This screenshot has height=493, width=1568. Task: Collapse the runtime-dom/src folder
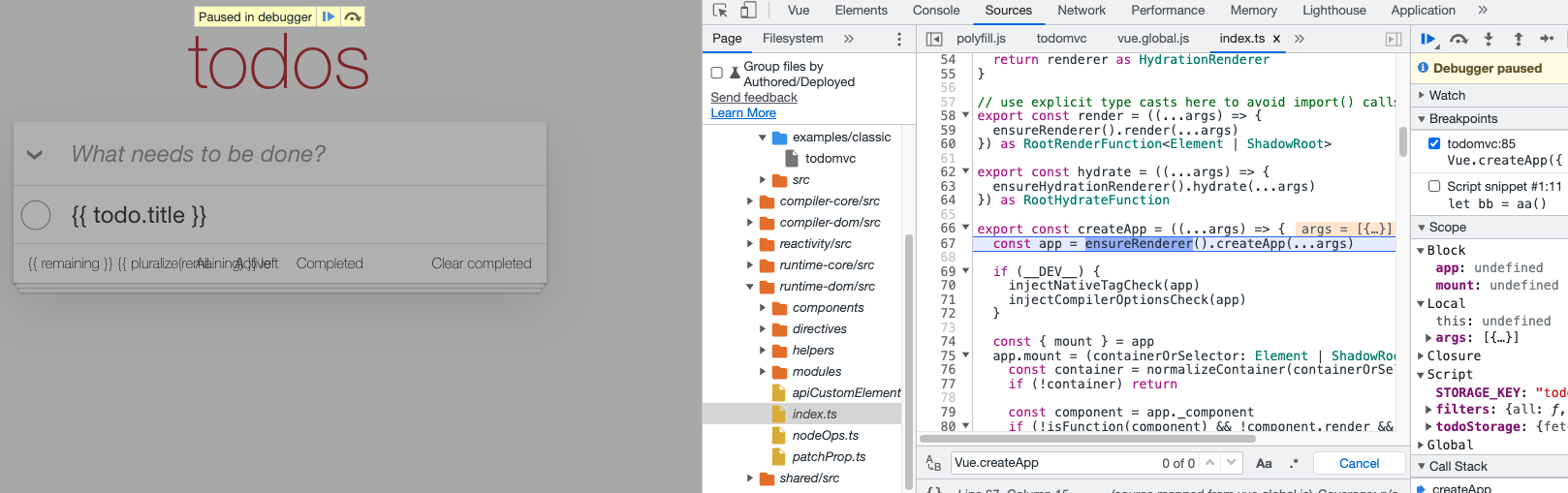[750, 287]
